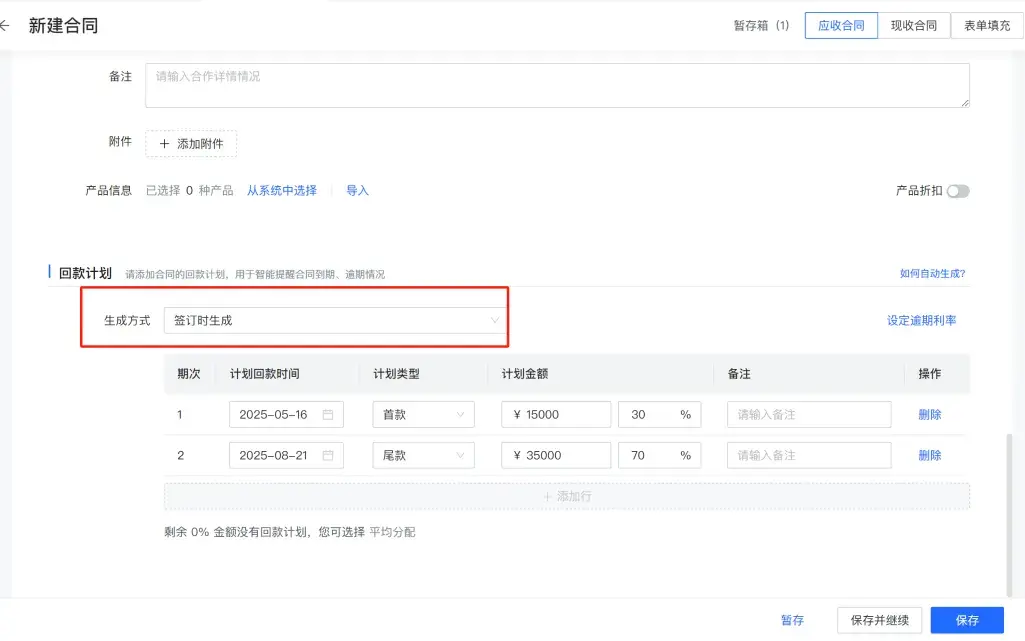
Task: Switch to the 表单填充 tab
Action: (x=987, y=25)
